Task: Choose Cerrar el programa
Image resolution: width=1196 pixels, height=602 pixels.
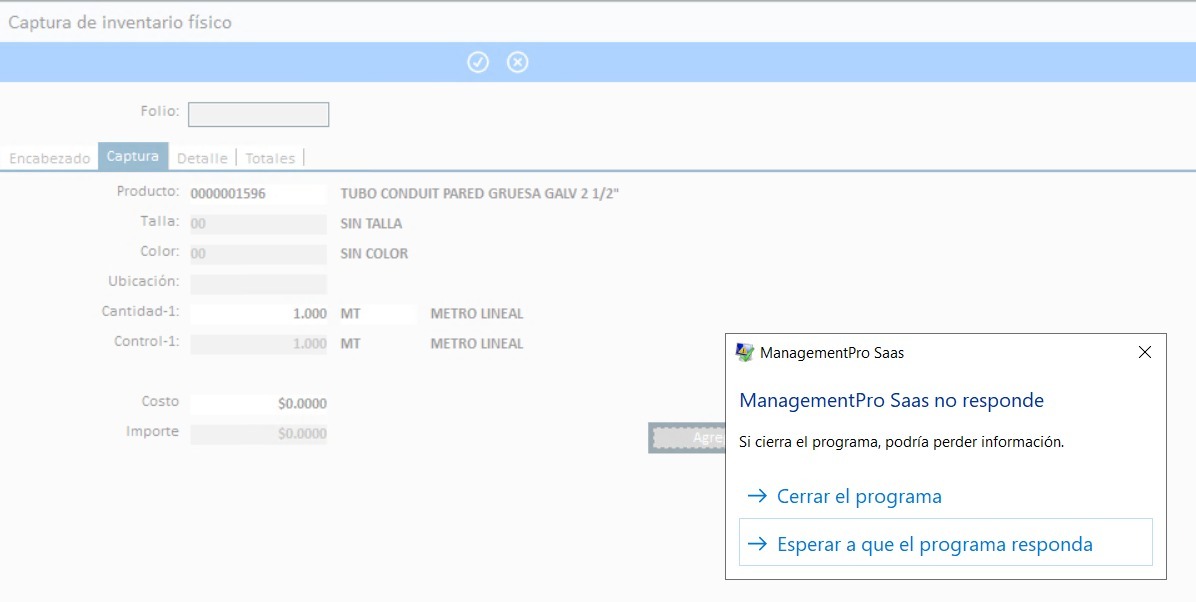Action: (858, 496)
